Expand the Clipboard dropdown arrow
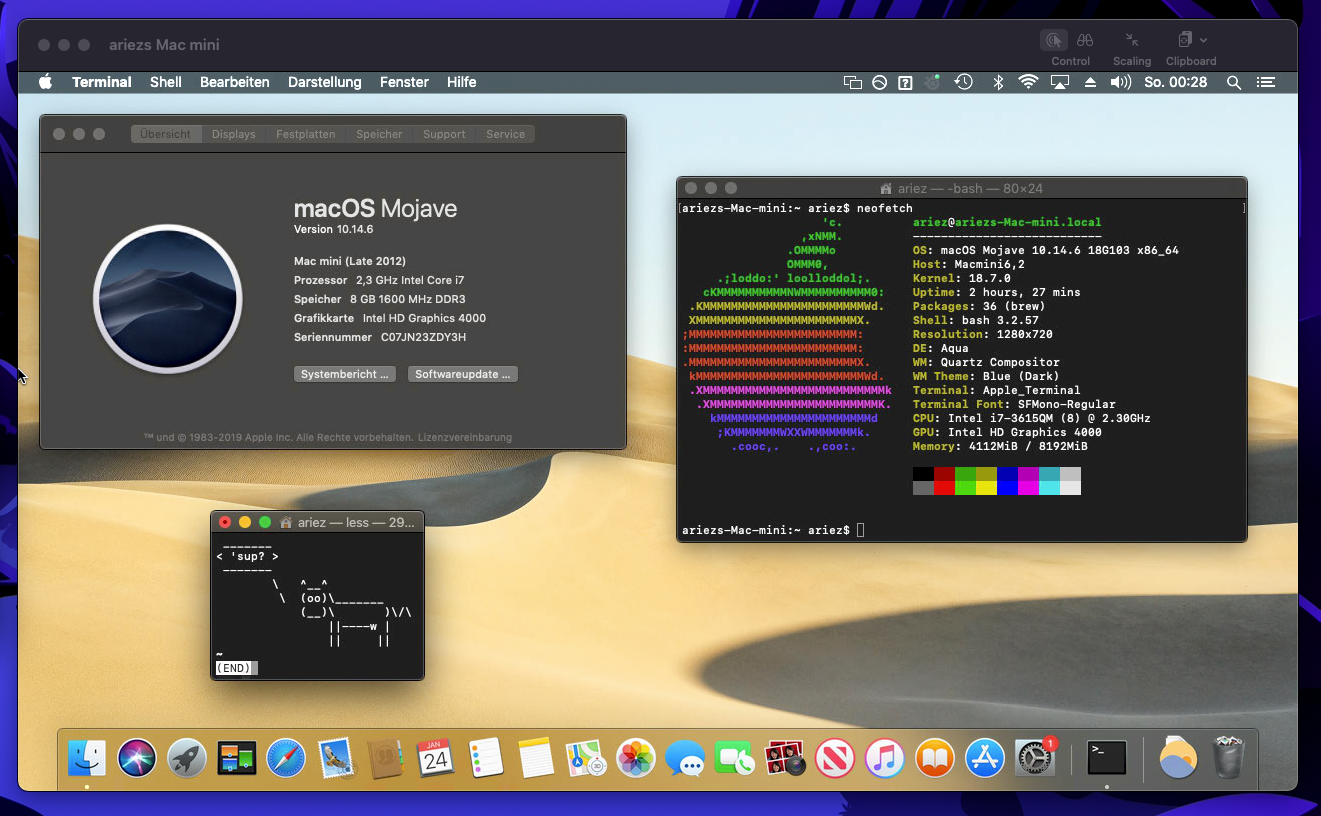 pos(1204,40)
